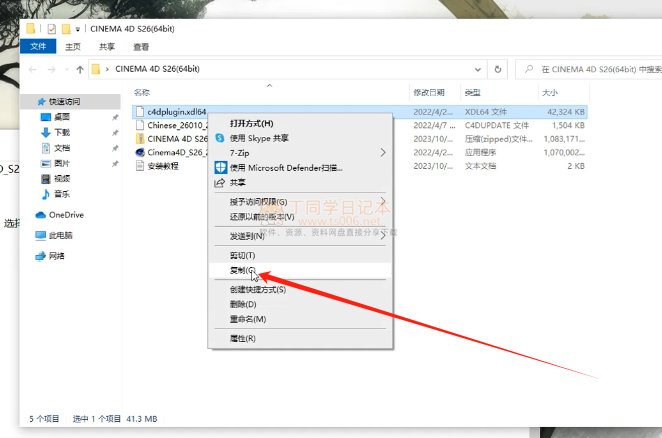The height and width of the screenshot is (438, 662).
Task: Click the Forward navigation arrow
Action: [x=52, y=70]
